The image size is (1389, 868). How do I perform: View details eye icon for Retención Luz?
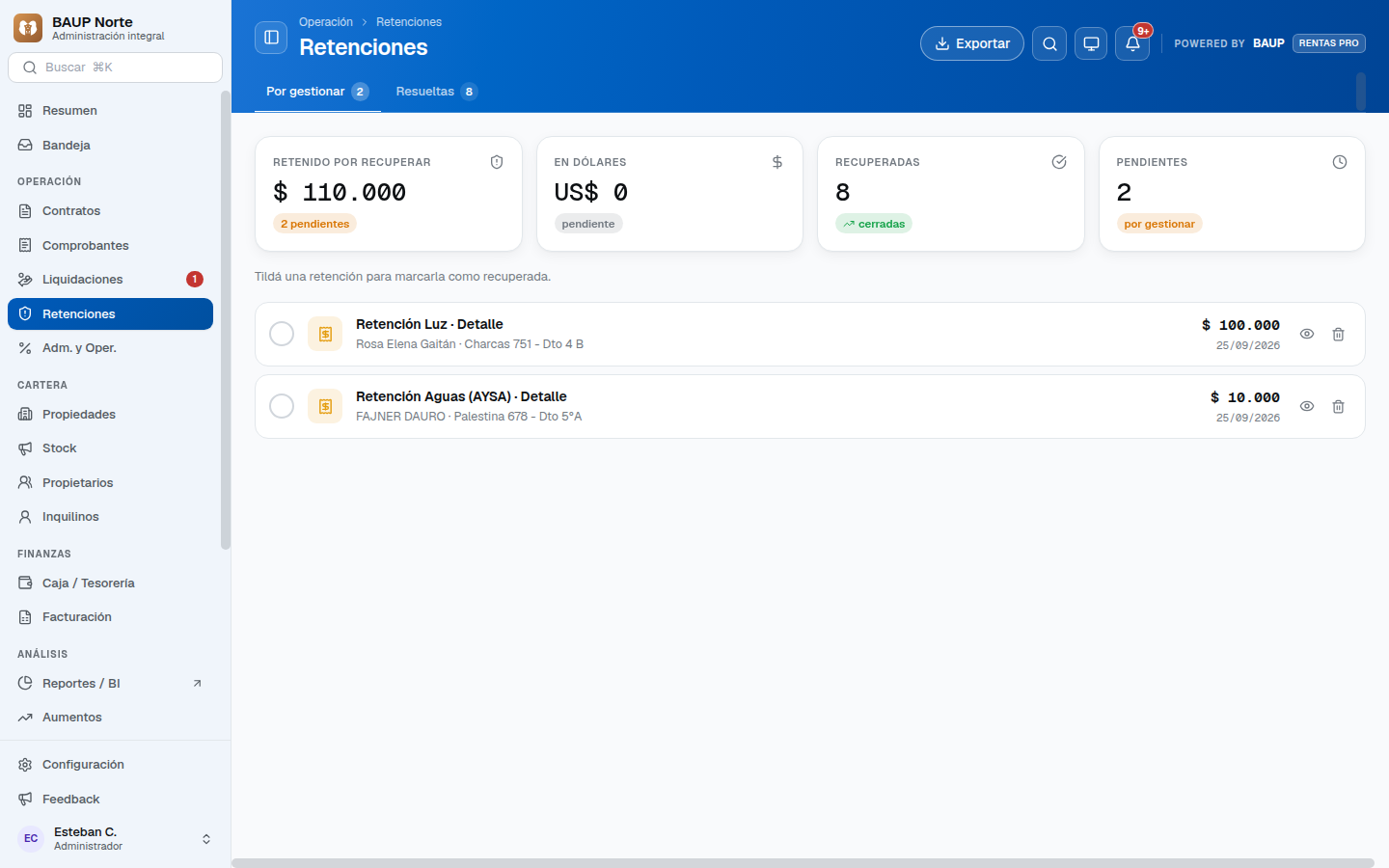click(x=1306, y=334)
